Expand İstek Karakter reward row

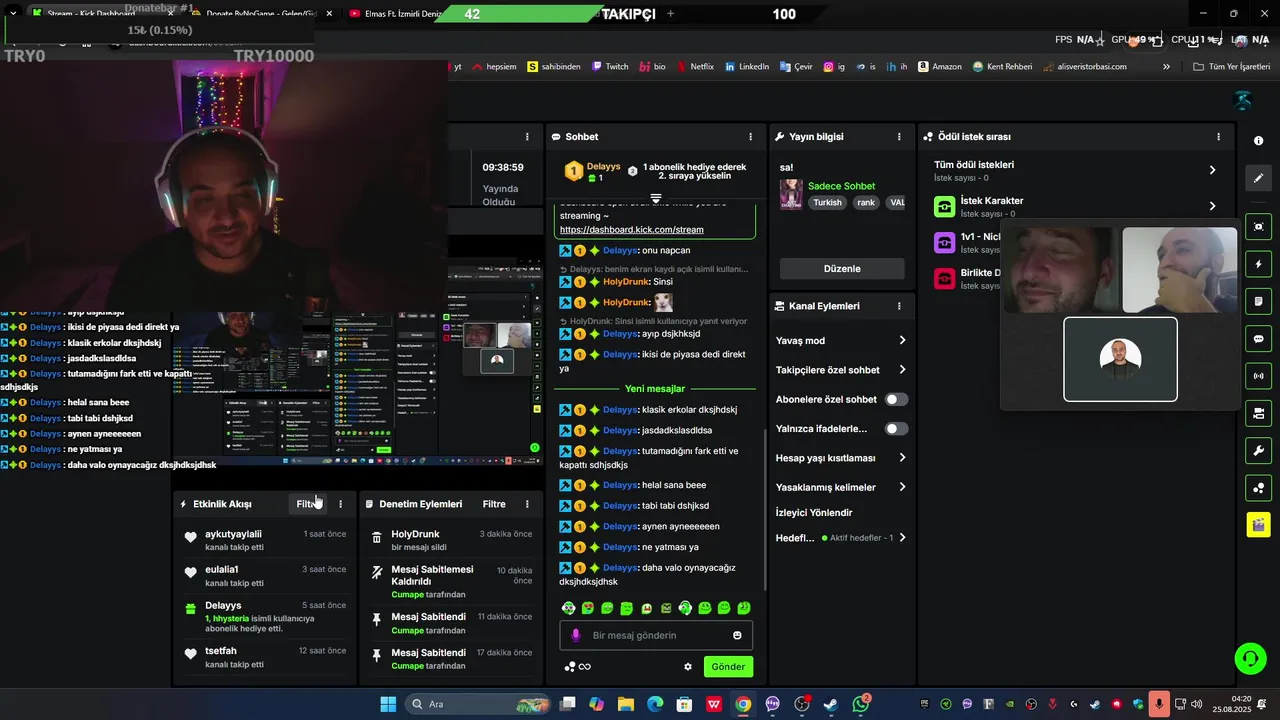pos(1078,206)
